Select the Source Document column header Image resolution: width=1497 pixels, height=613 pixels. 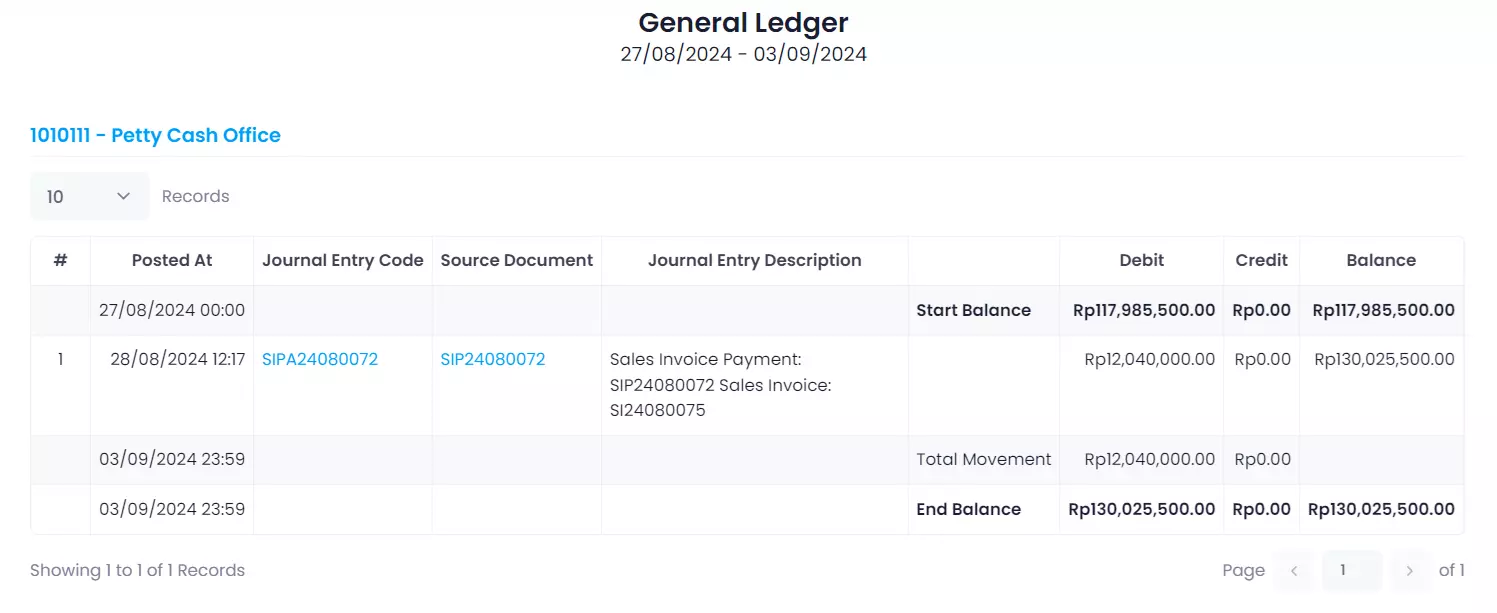[517, 261]
